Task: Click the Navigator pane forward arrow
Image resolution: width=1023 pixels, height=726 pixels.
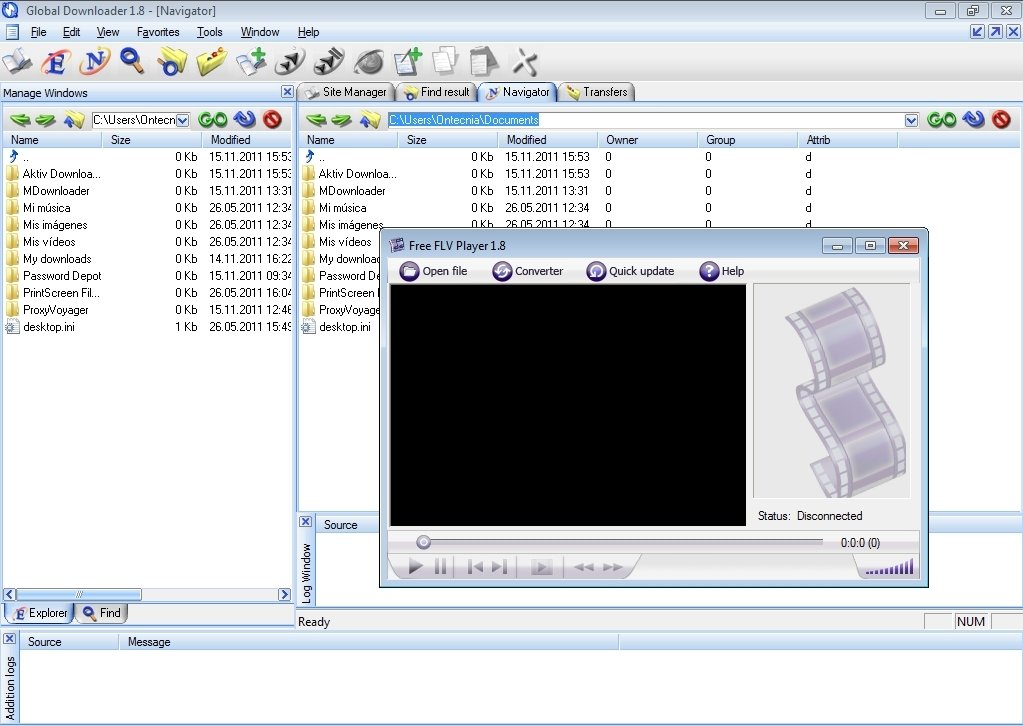Action: click(x=341, y=120)
